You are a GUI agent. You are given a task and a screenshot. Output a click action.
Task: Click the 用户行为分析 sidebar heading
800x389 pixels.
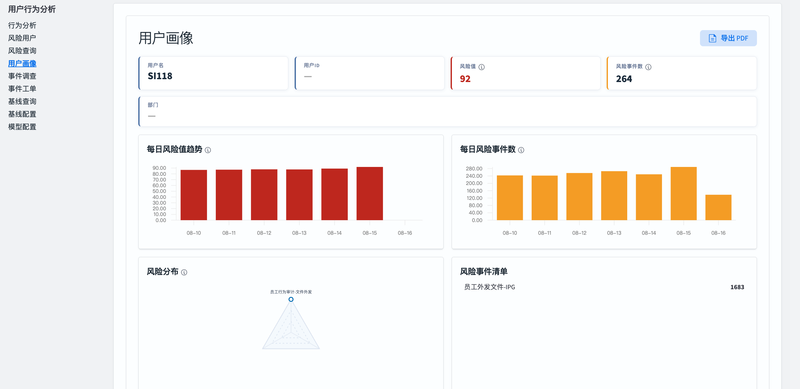tap(32, 9)
